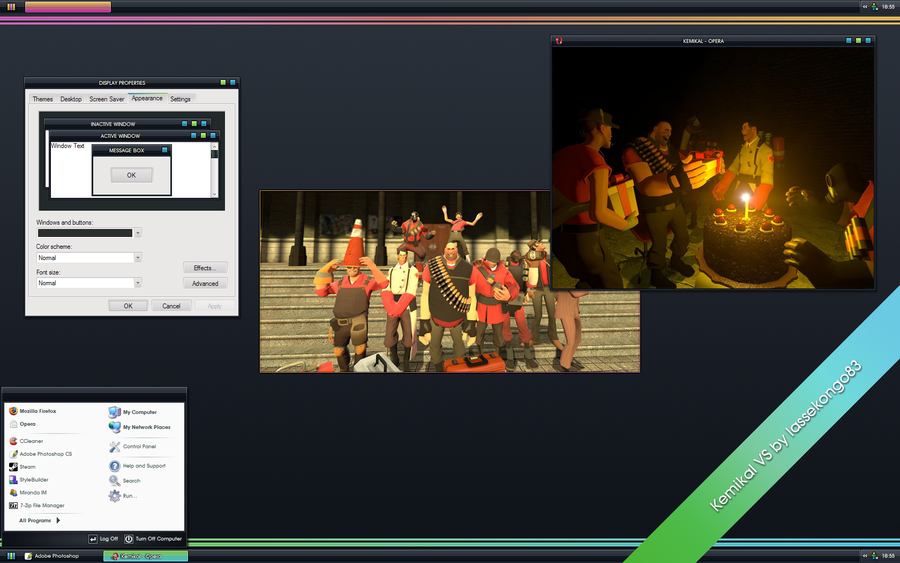
Task: Open My Network Places
Action: click(139, 427)
